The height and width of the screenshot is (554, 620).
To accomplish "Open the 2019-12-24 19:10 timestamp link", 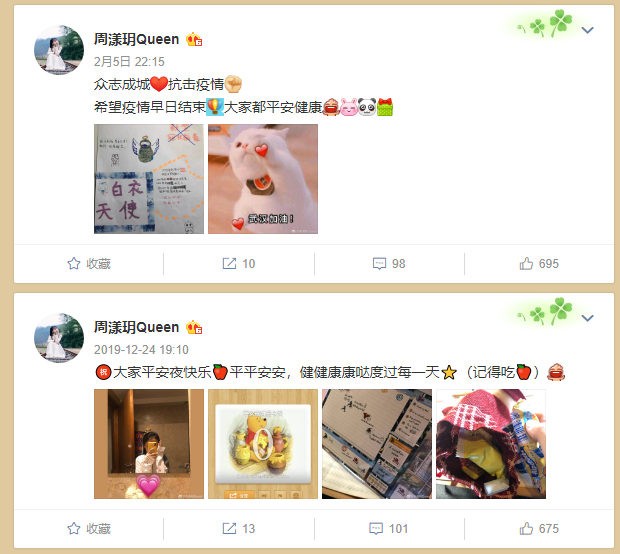I will (141, 350).
